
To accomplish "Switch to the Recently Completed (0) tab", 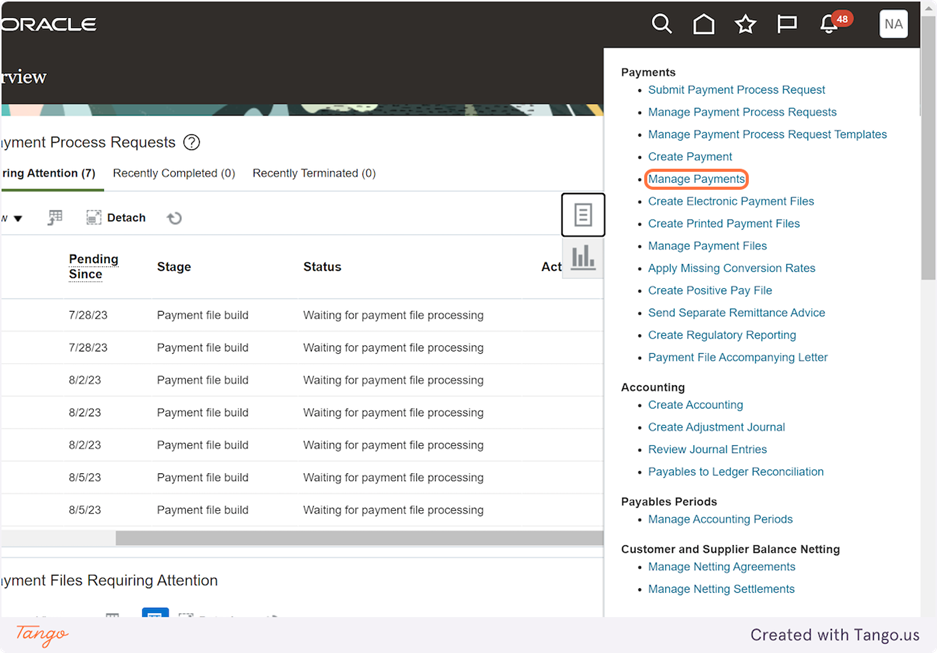I will (x=174, y=173).
